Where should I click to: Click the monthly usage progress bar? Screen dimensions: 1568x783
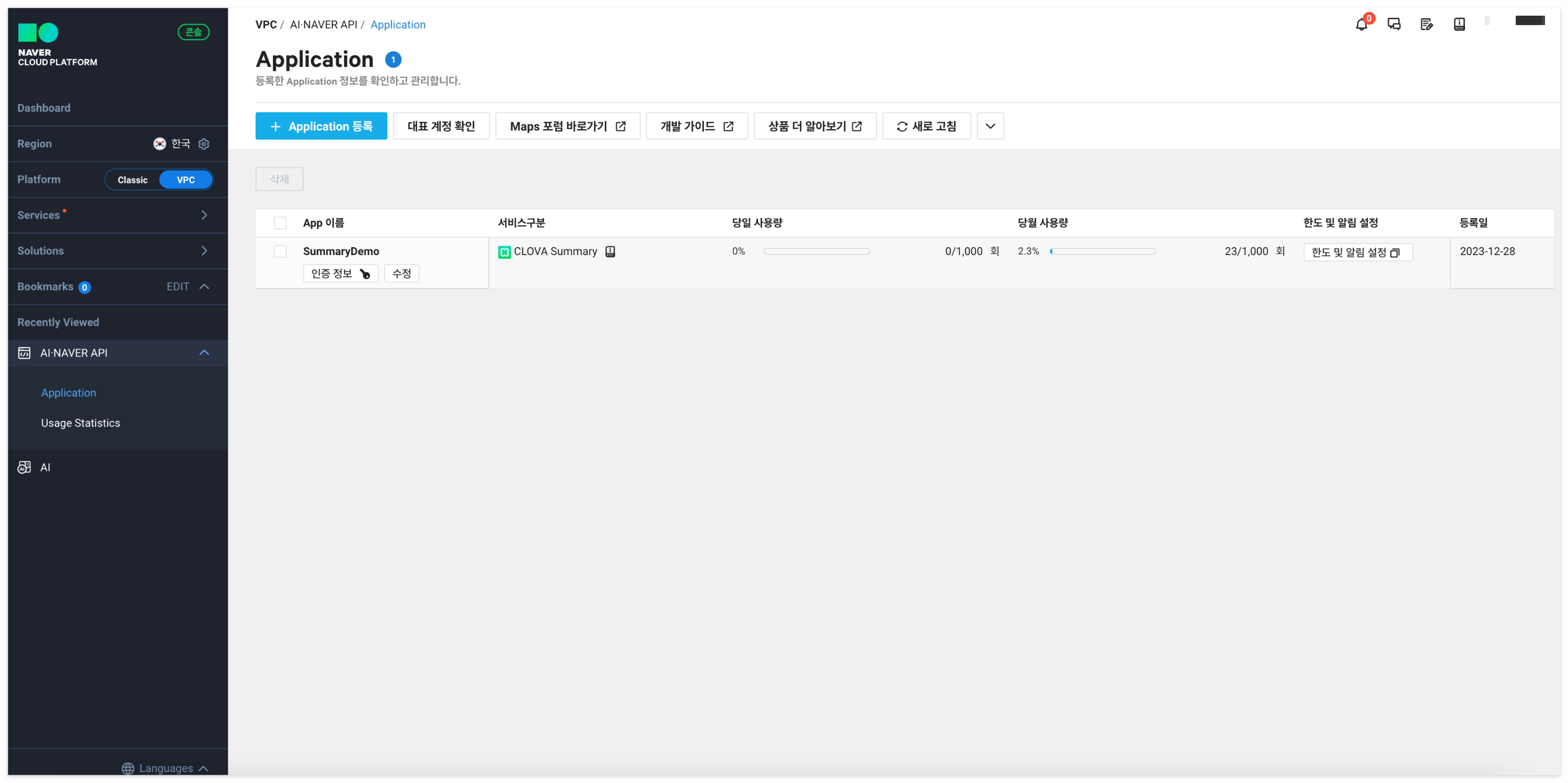click(x=1102, y=251)
